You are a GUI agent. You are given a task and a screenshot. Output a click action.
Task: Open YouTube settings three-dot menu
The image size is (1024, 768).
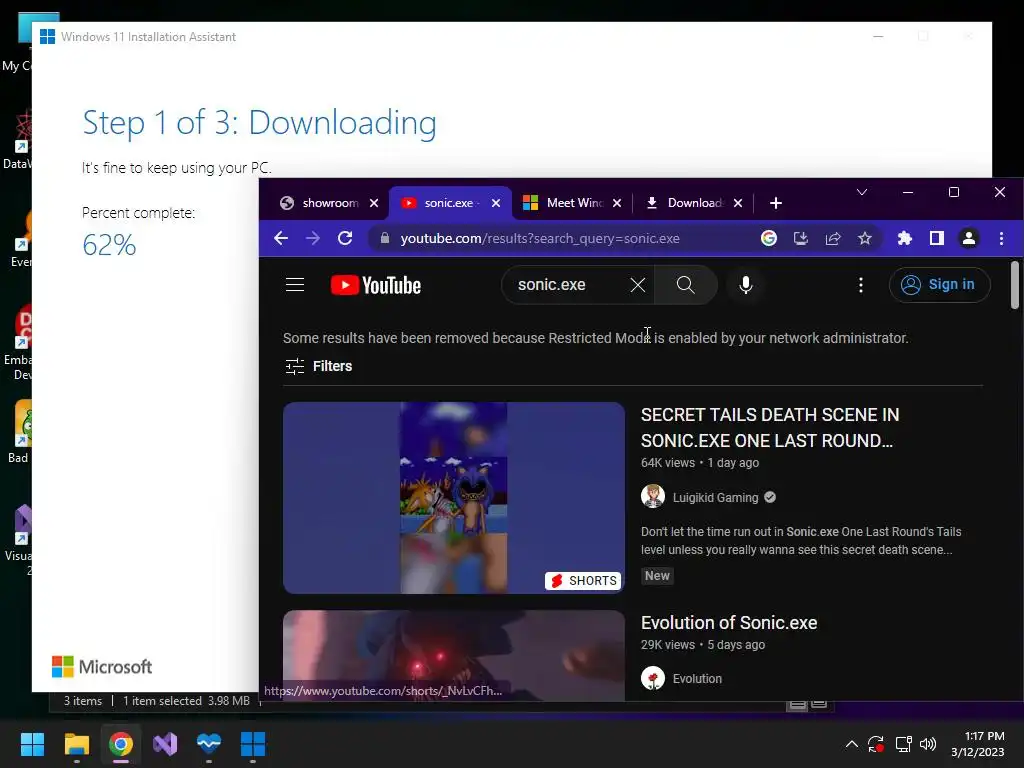861,285
